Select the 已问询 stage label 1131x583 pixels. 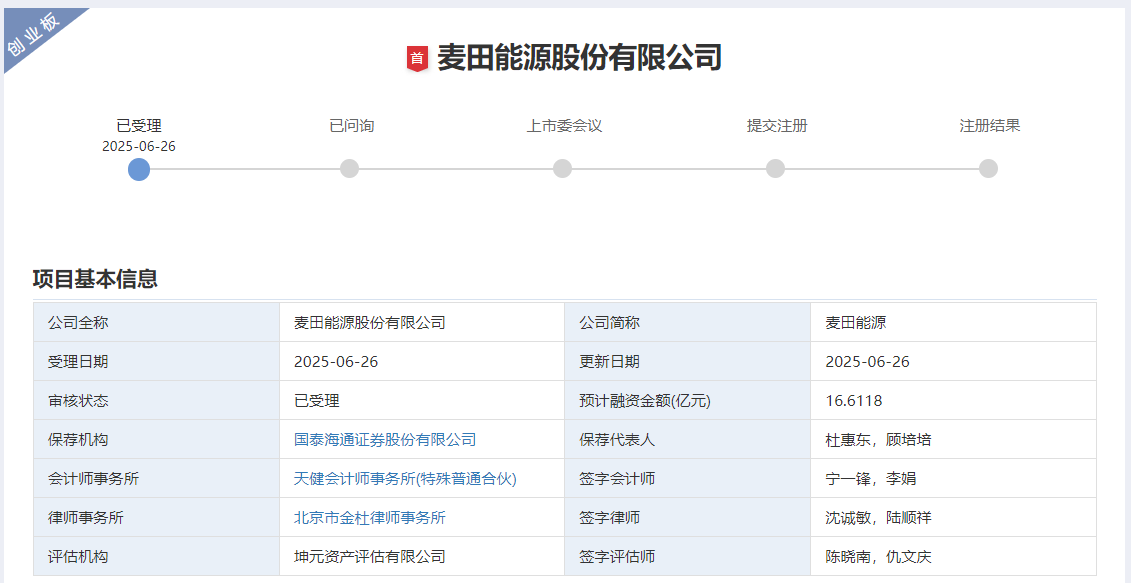click(x=350, y=125)
